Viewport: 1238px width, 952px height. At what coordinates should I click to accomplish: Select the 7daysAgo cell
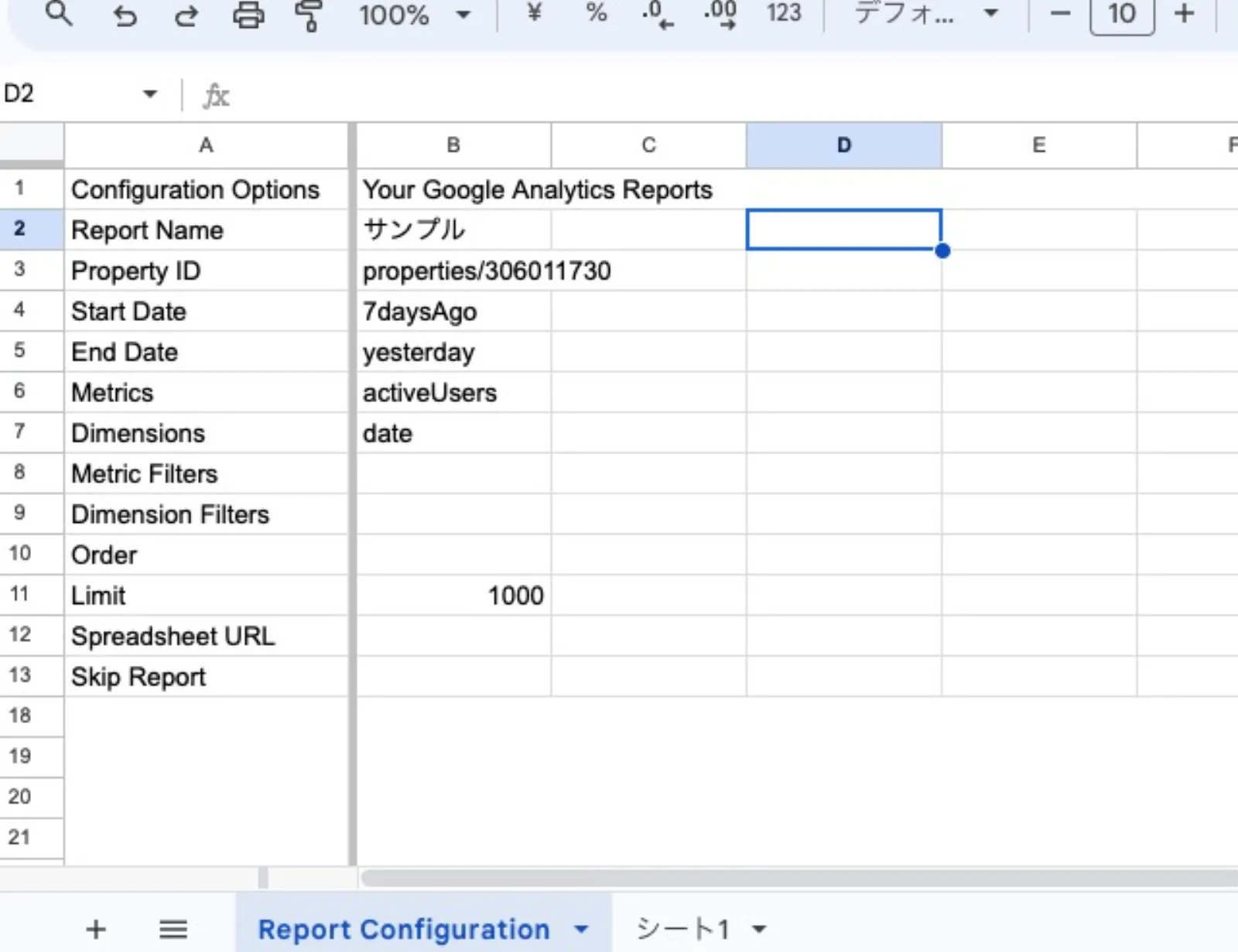453,311
